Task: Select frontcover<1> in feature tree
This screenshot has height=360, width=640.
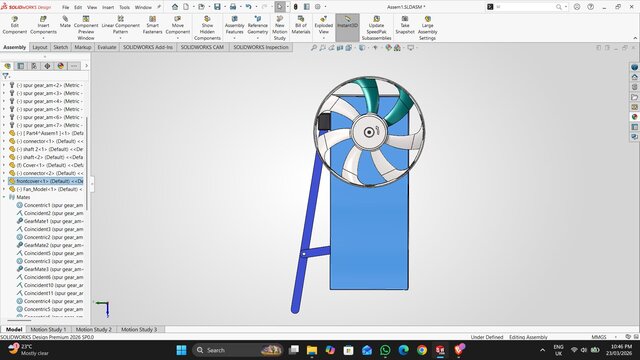Action: coord(46,181)
